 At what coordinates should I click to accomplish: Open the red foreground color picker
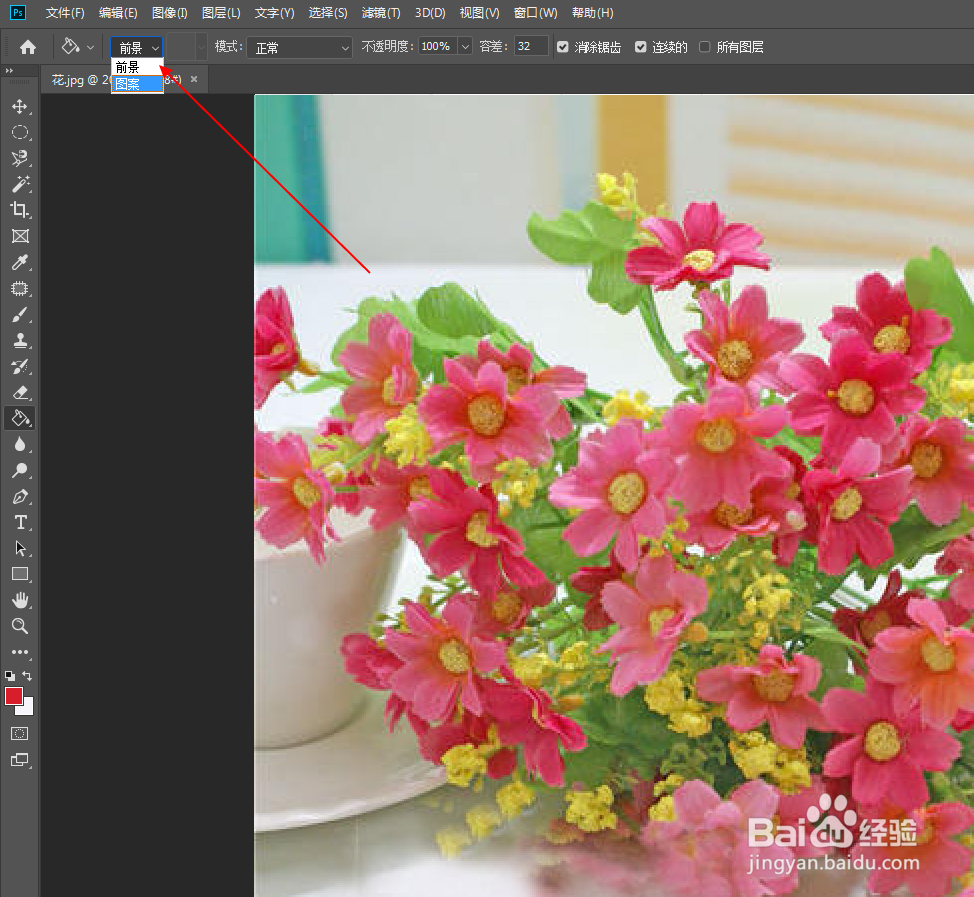click(14, 696)
